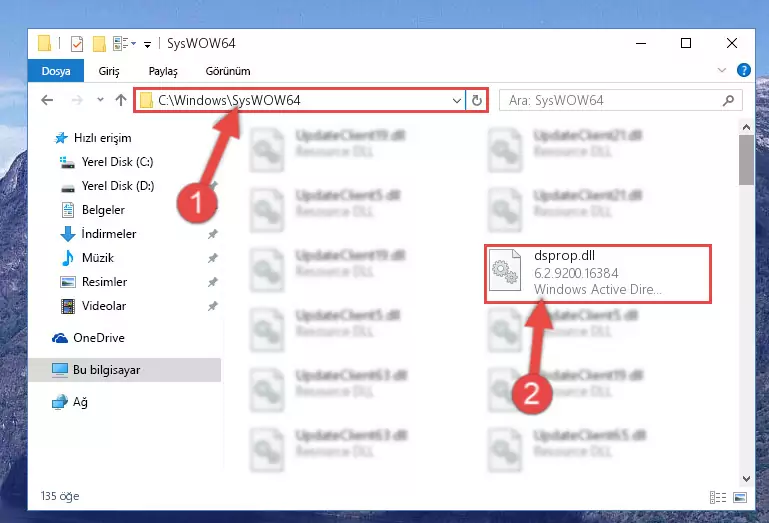Select Bu bilgisayar in the navigation pane
The width and height of the screenshot is (769, 523).
point(125,370)
